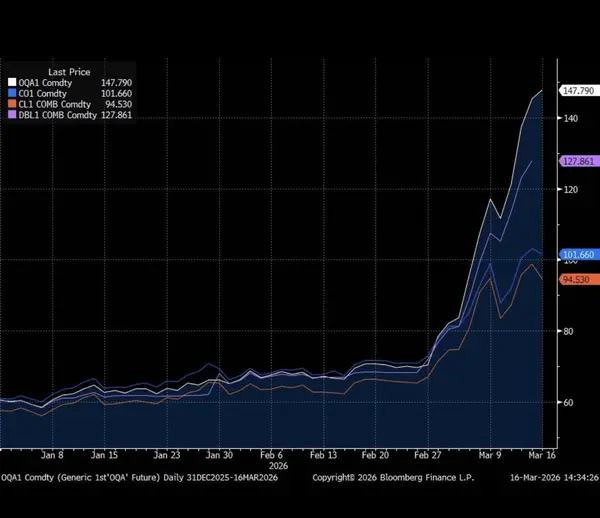
Task: Click the Jan 8 date label
Action: pyautogui.click(x=52, y=452)
